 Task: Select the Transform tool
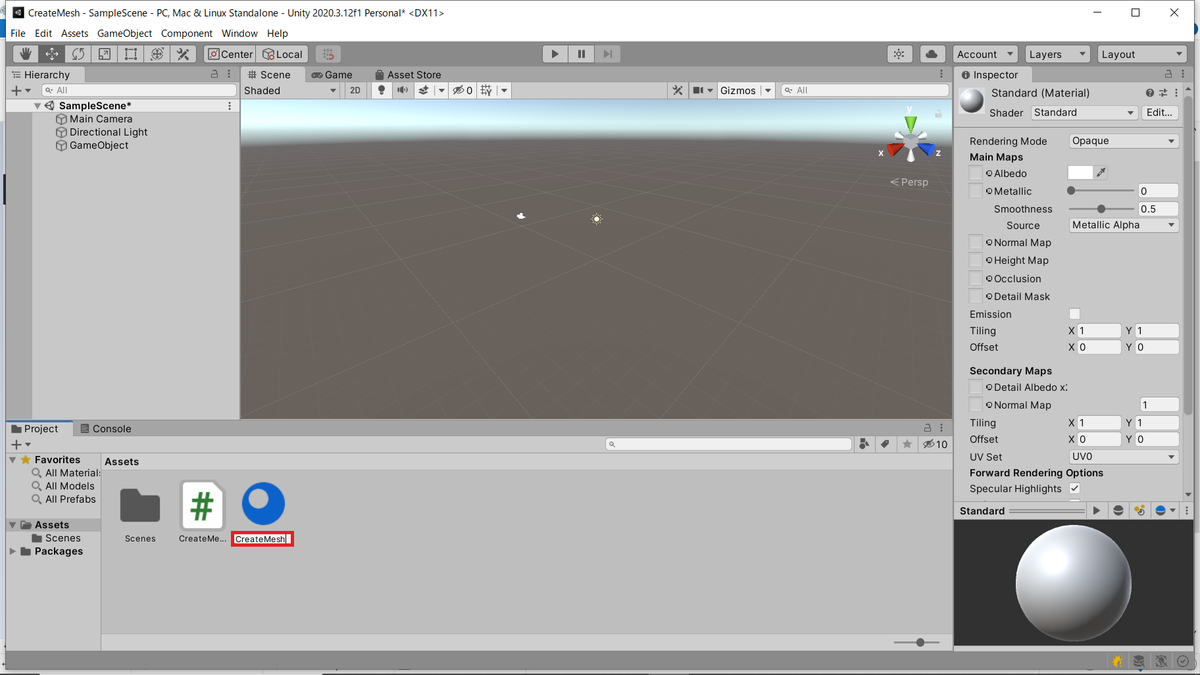pyautogui.click(x=156, y=54)
